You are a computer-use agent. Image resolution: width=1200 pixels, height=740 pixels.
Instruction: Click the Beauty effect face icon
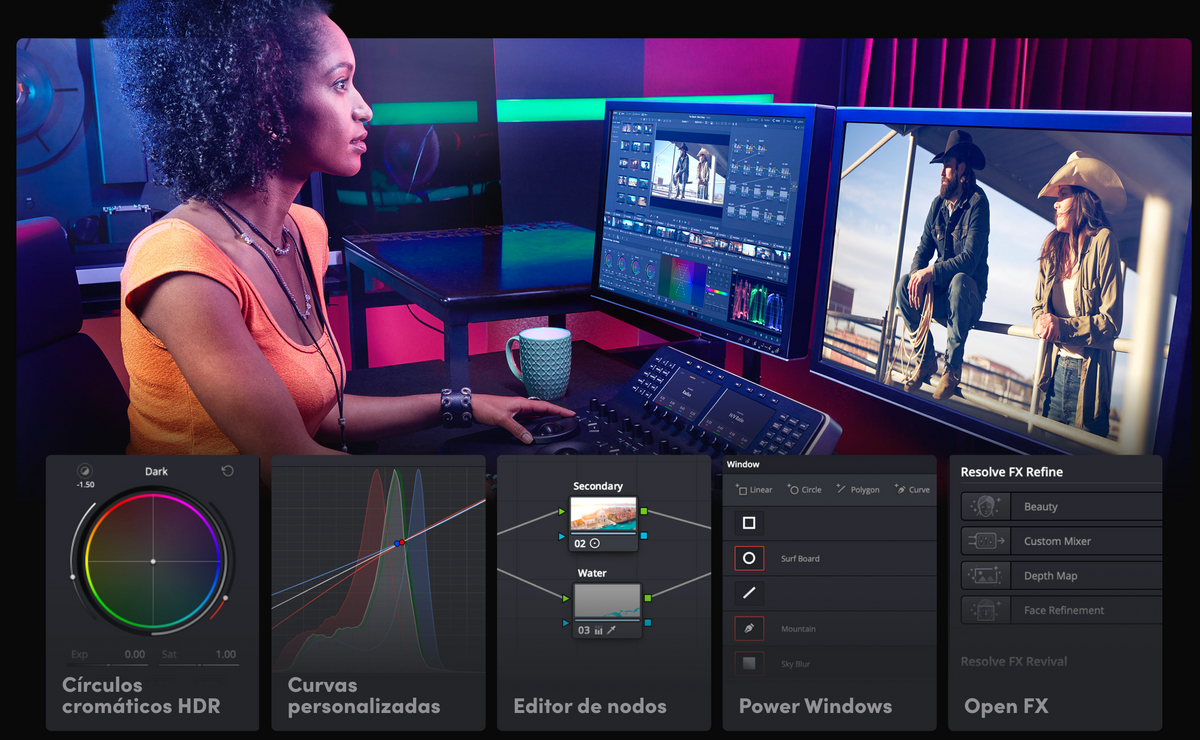(985, 507)
